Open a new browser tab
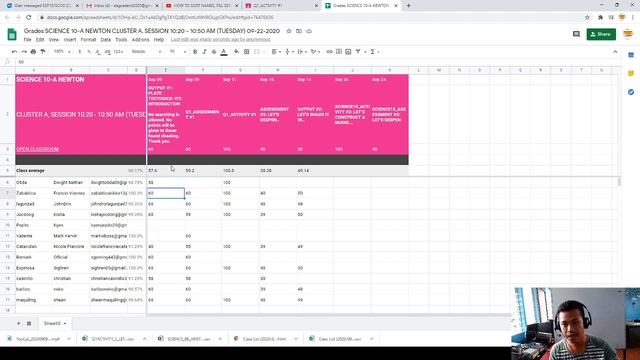 tap(408, 6)
